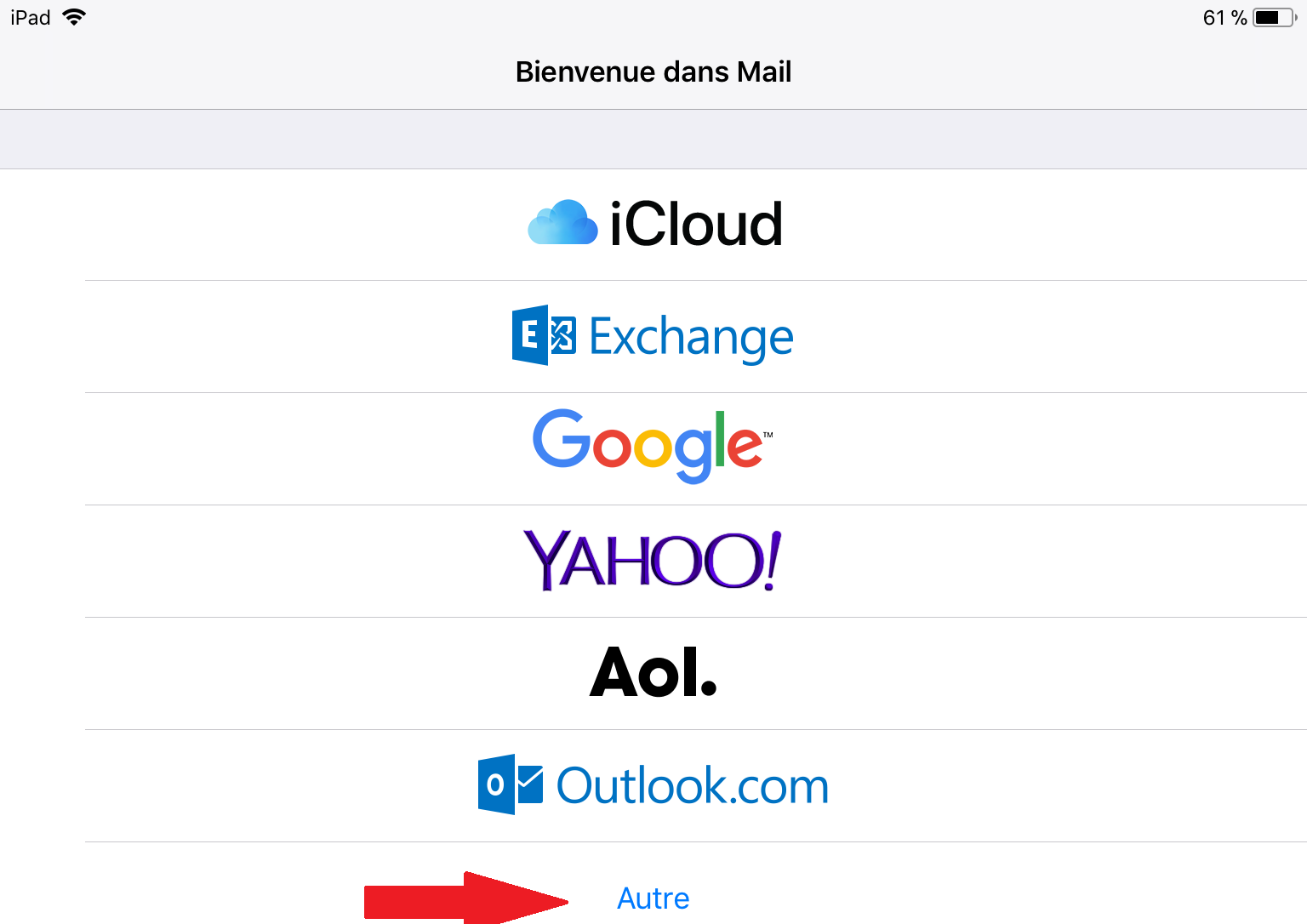The image size is (1307, 924).
Task: Choose the iCloud wordmark text
Action: click(x=696, y=225)
